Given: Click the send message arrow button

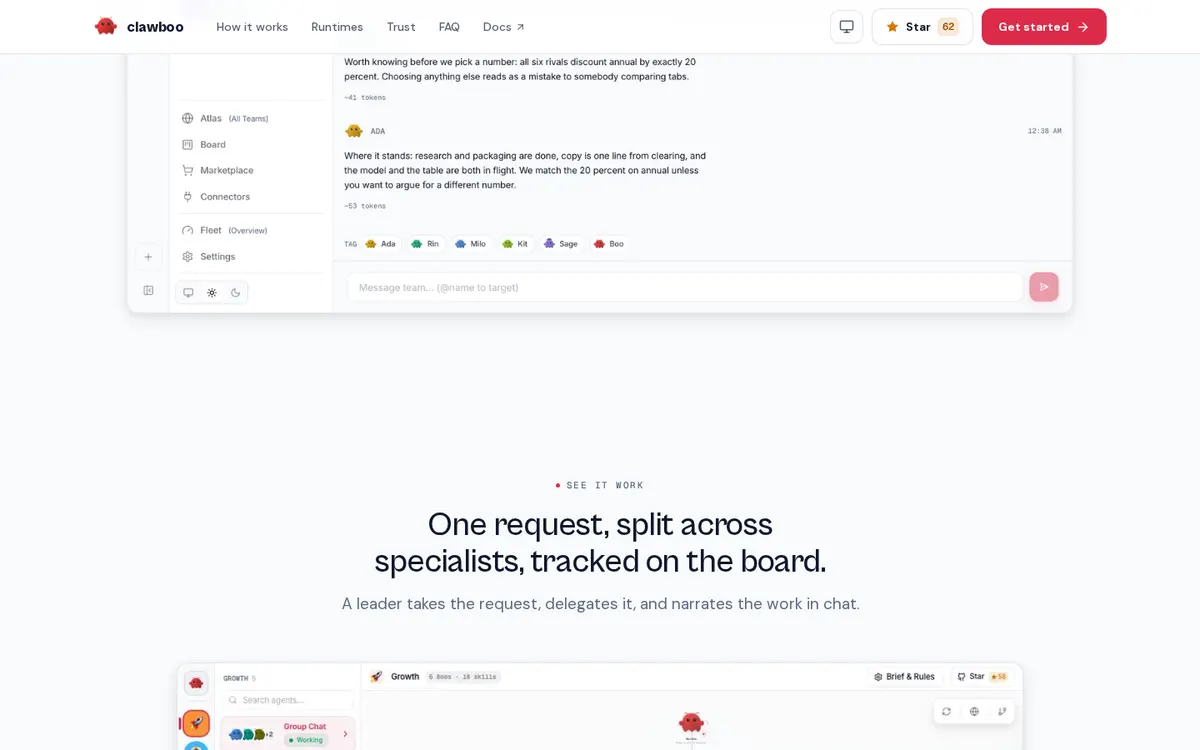Looking at the screenshot, I should coord(1044,287).
